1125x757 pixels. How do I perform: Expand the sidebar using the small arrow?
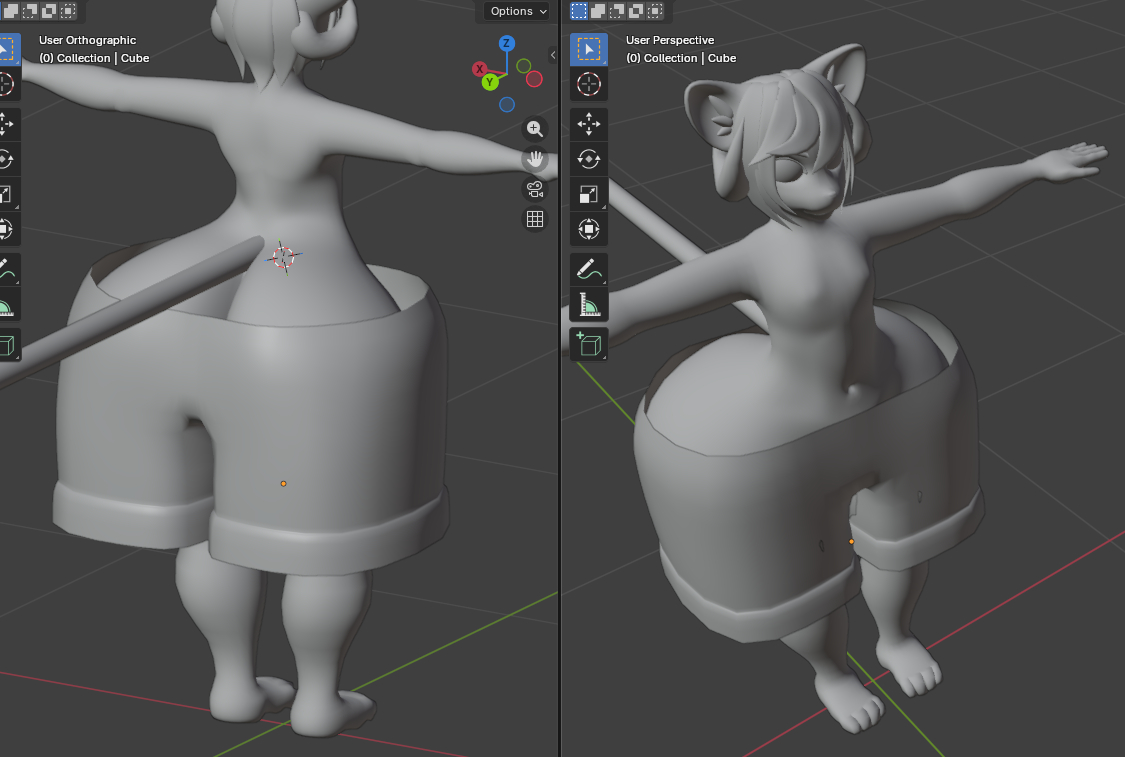(x=553, y=55)
